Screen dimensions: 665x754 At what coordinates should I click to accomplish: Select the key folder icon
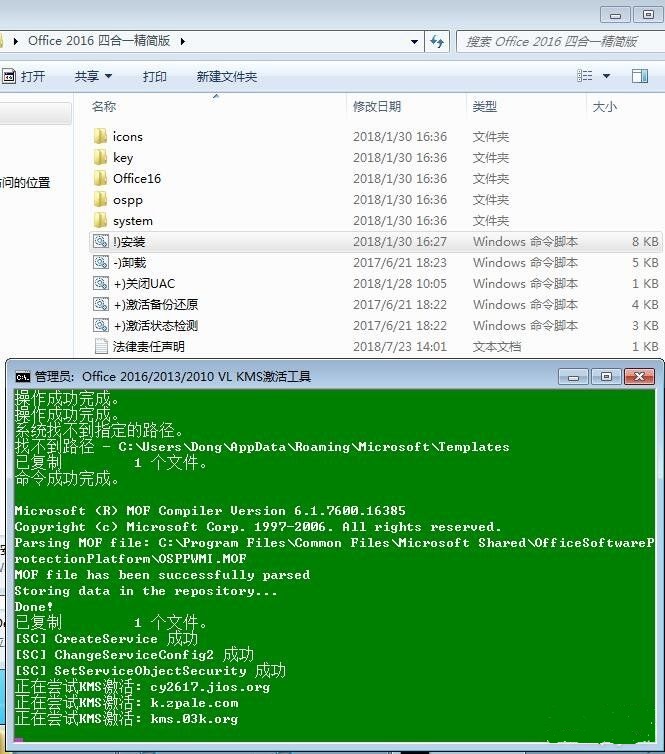click(100, 157)
